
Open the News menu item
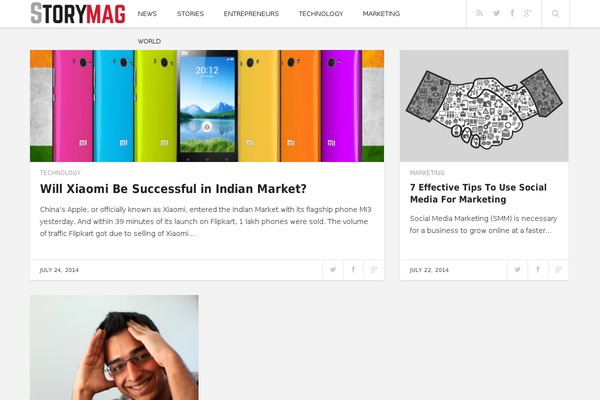click(x=147, y=14)
